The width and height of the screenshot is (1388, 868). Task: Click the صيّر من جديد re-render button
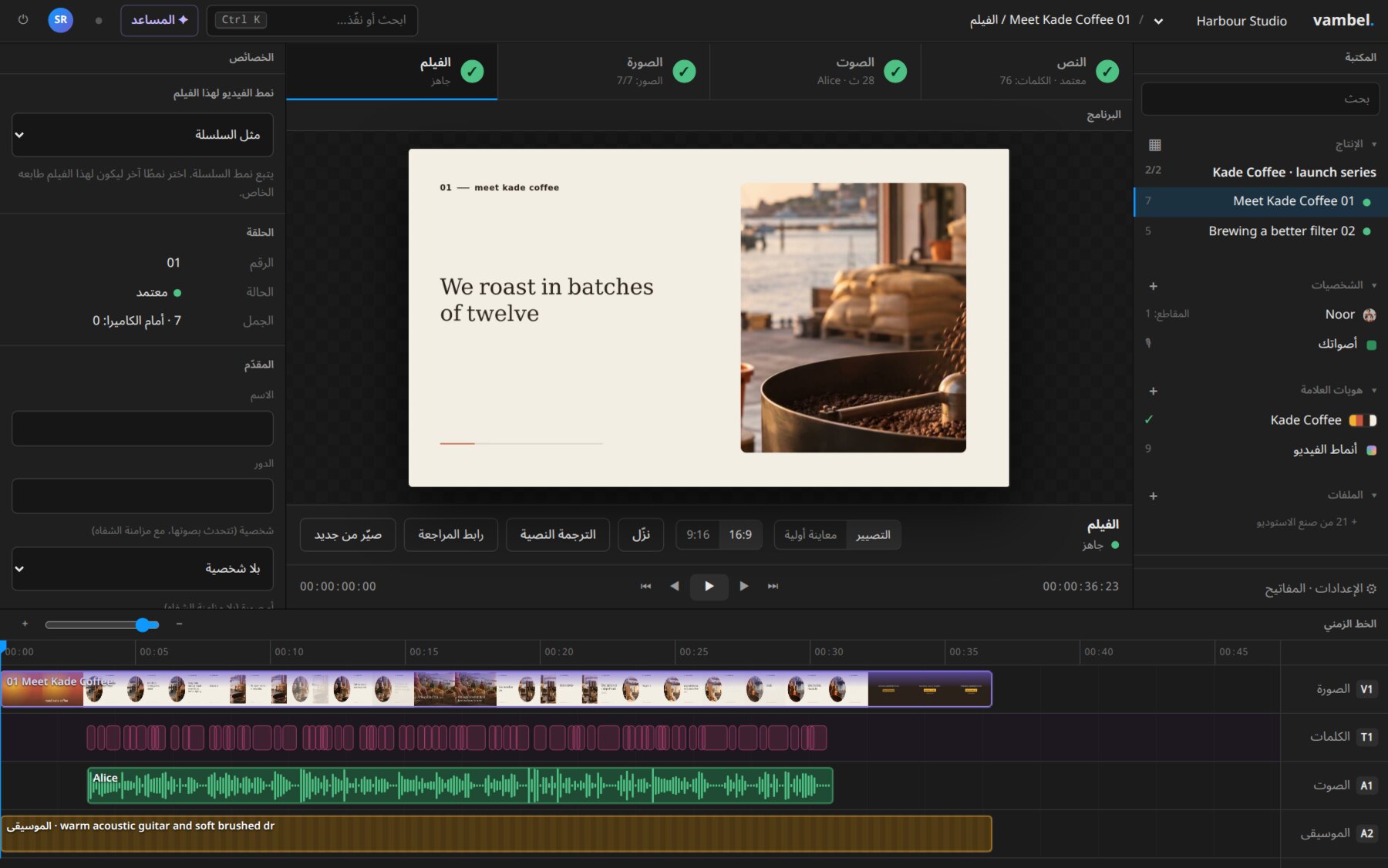point(348,535)
